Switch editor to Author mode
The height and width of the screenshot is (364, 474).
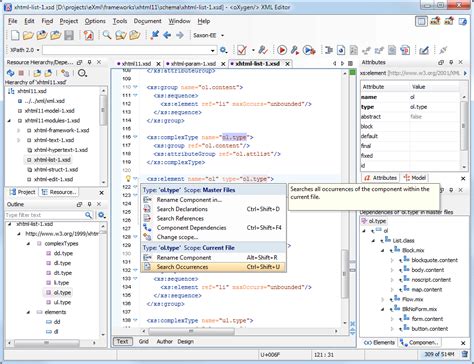click(164, 341)
